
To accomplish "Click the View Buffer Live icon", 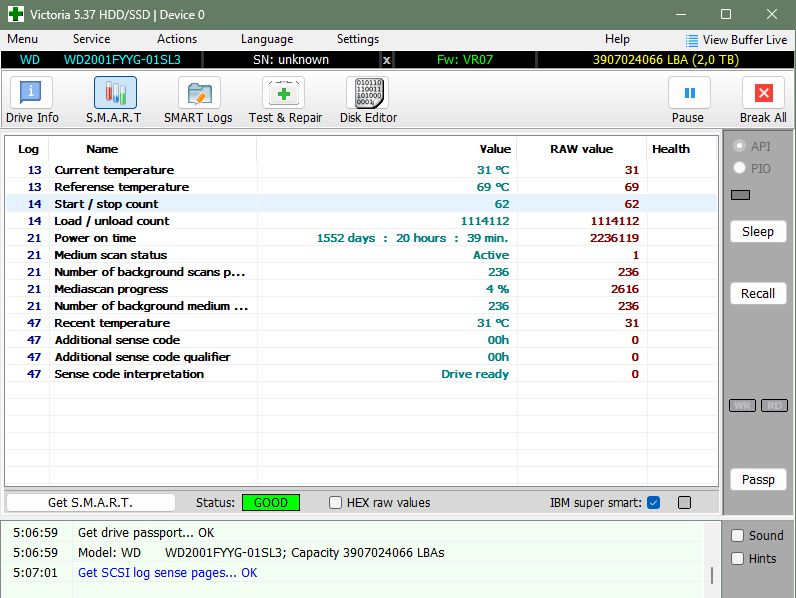I will click(x=691, y=40).
